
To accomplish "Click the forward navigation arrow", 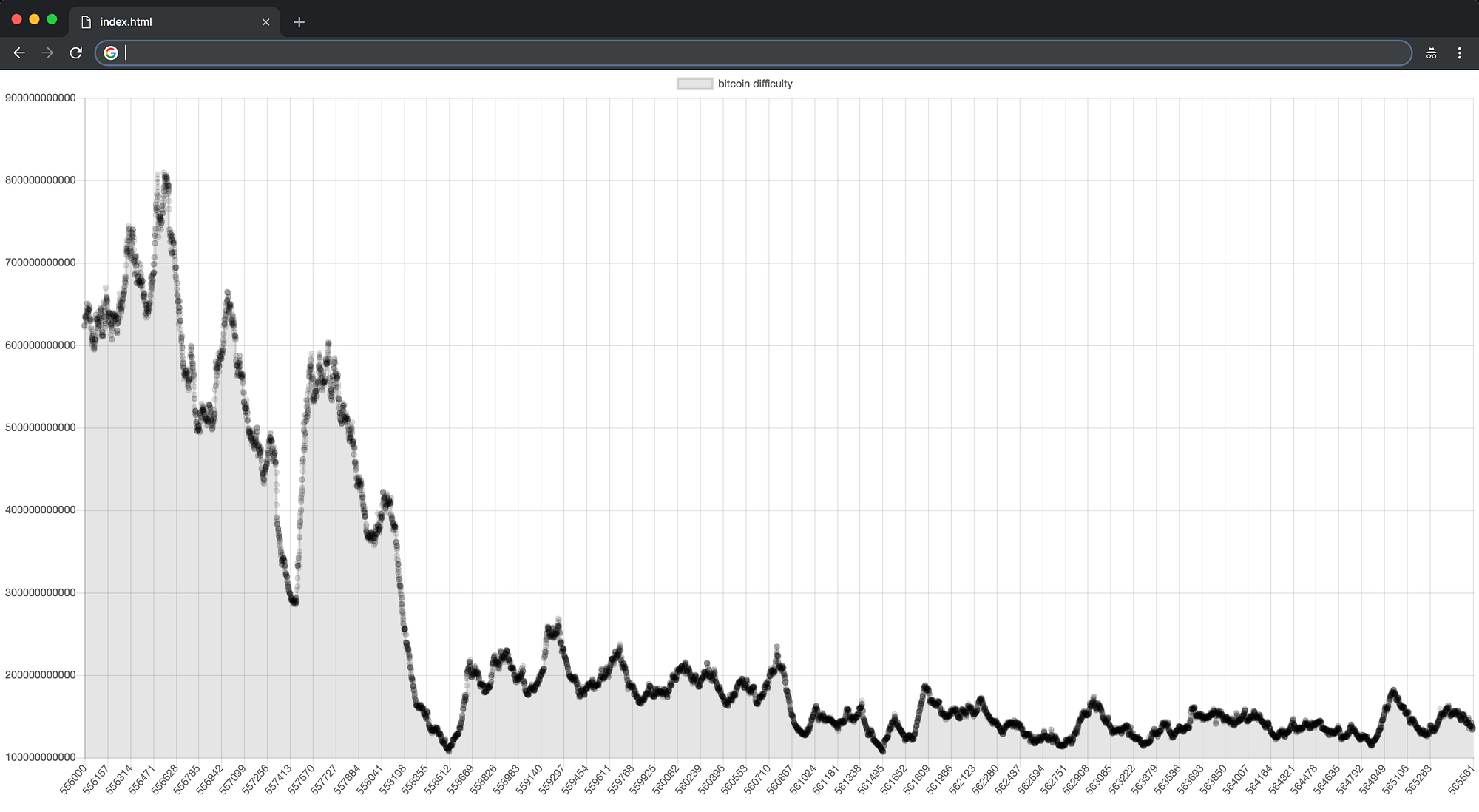I will click(x=47, y=53).
